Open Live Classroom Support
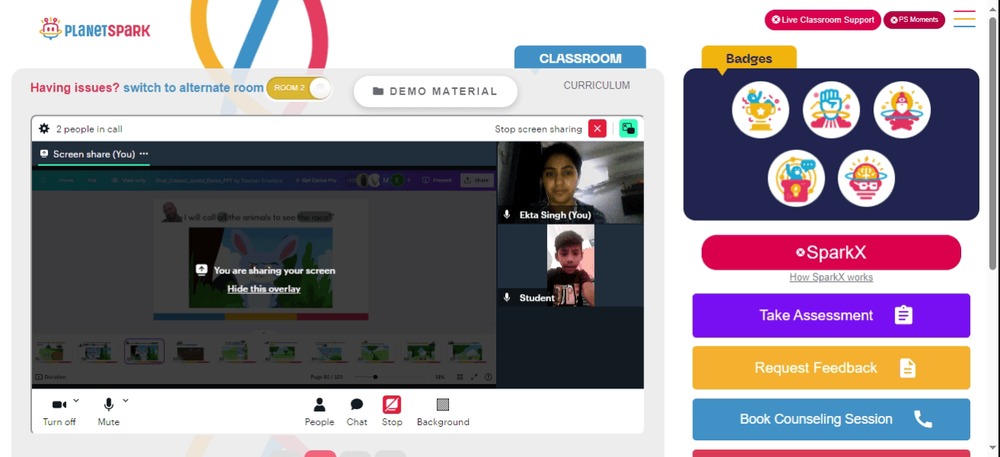The width and height of the screenshot is (1000, 457). pos(823,20)
